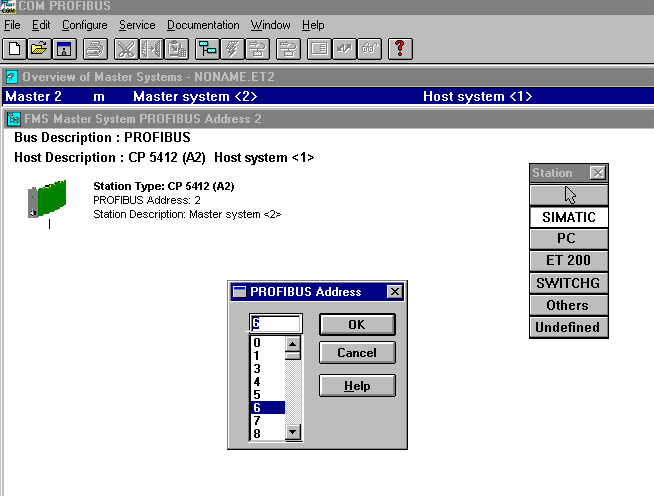Click the COM PROFIBUS application title icon
654x496 pixels.
click(8, 6)
